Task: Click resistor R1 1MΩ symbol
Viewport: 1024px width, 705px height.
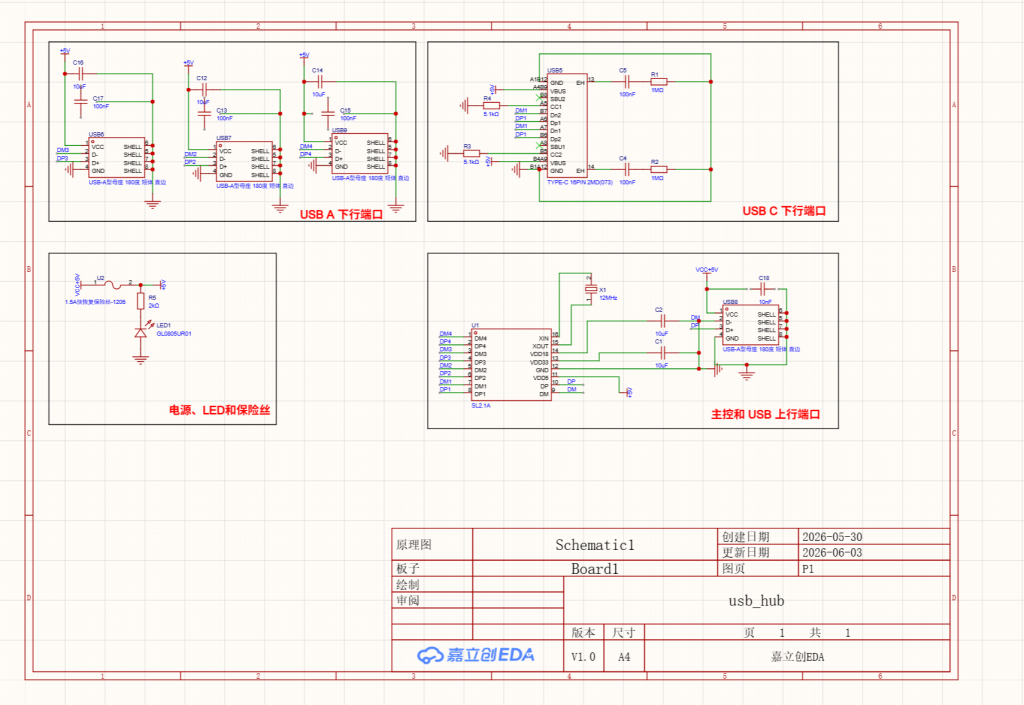Action: 658,82
